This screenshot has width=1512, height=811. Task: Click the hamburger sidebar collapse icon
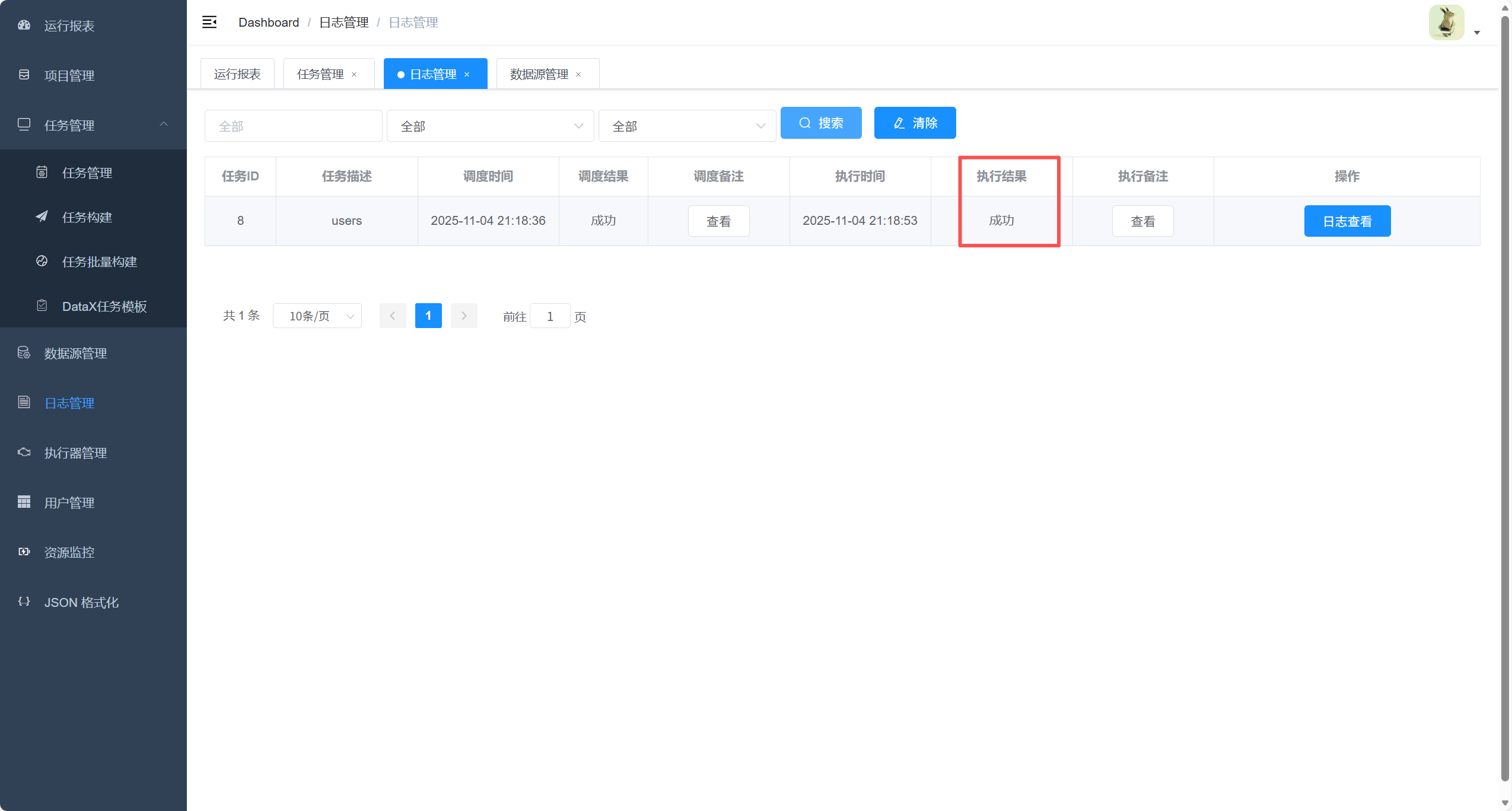coord(209,23)
